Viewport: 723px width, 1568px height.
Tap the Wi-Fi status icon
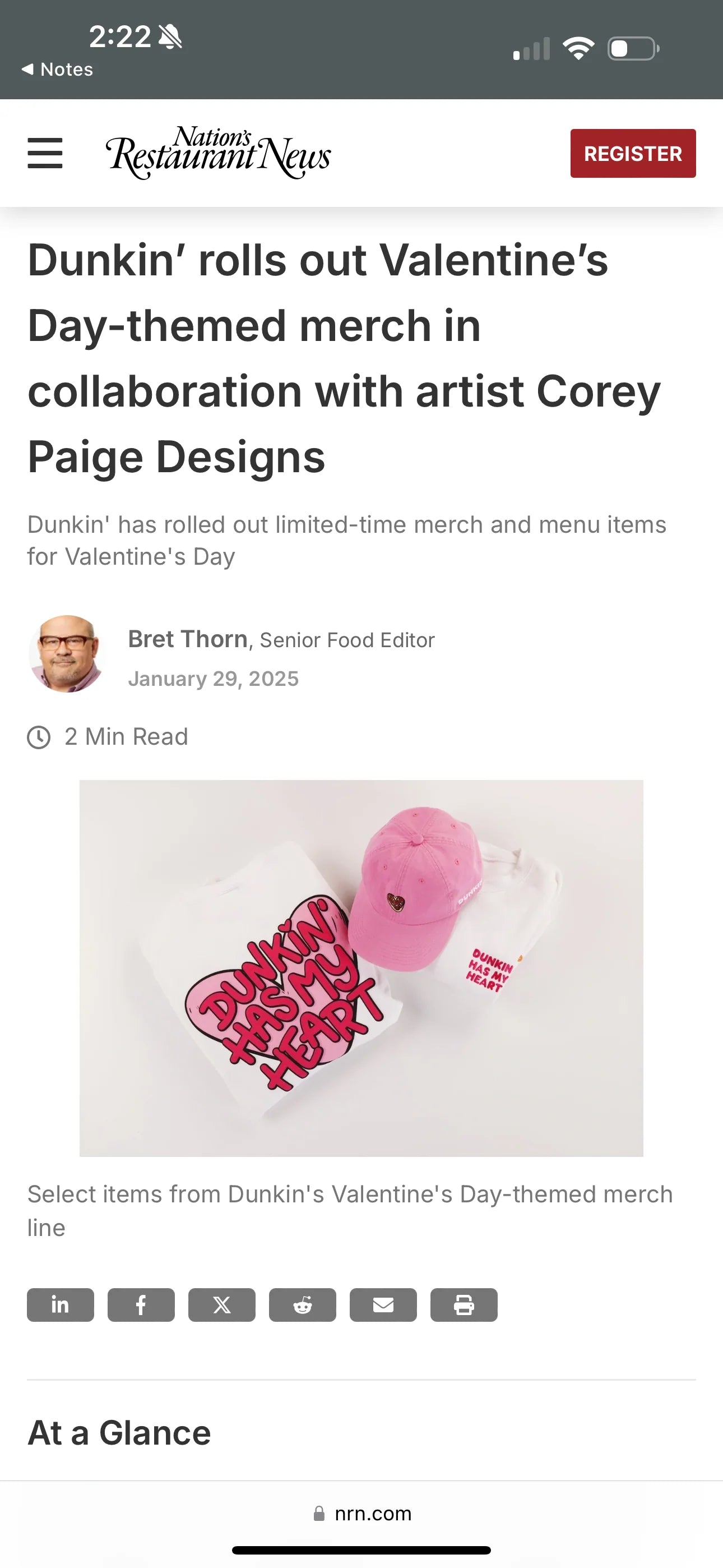click(x=578, y=48)
